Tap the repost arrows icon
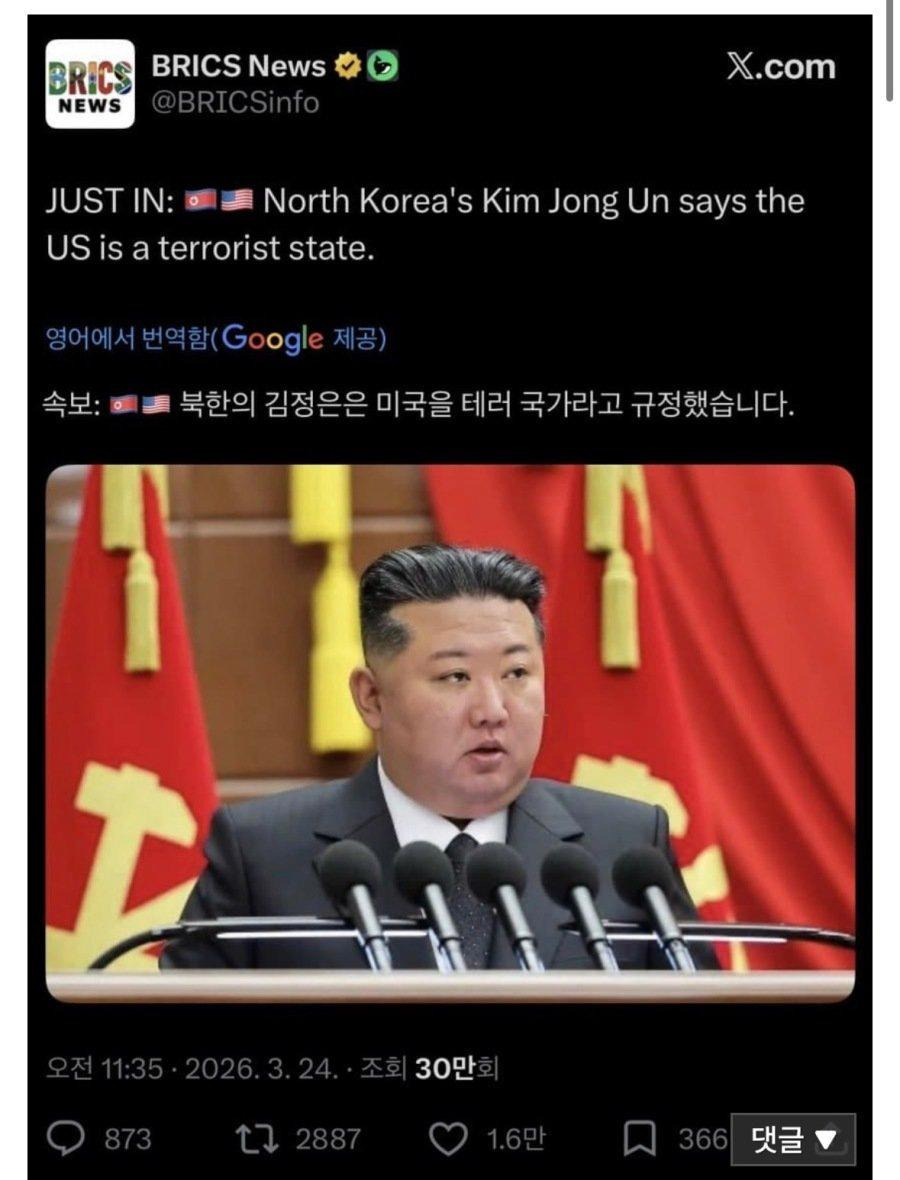The height and width of the screenshot is (1180, 900). [x=257, y=1139]
